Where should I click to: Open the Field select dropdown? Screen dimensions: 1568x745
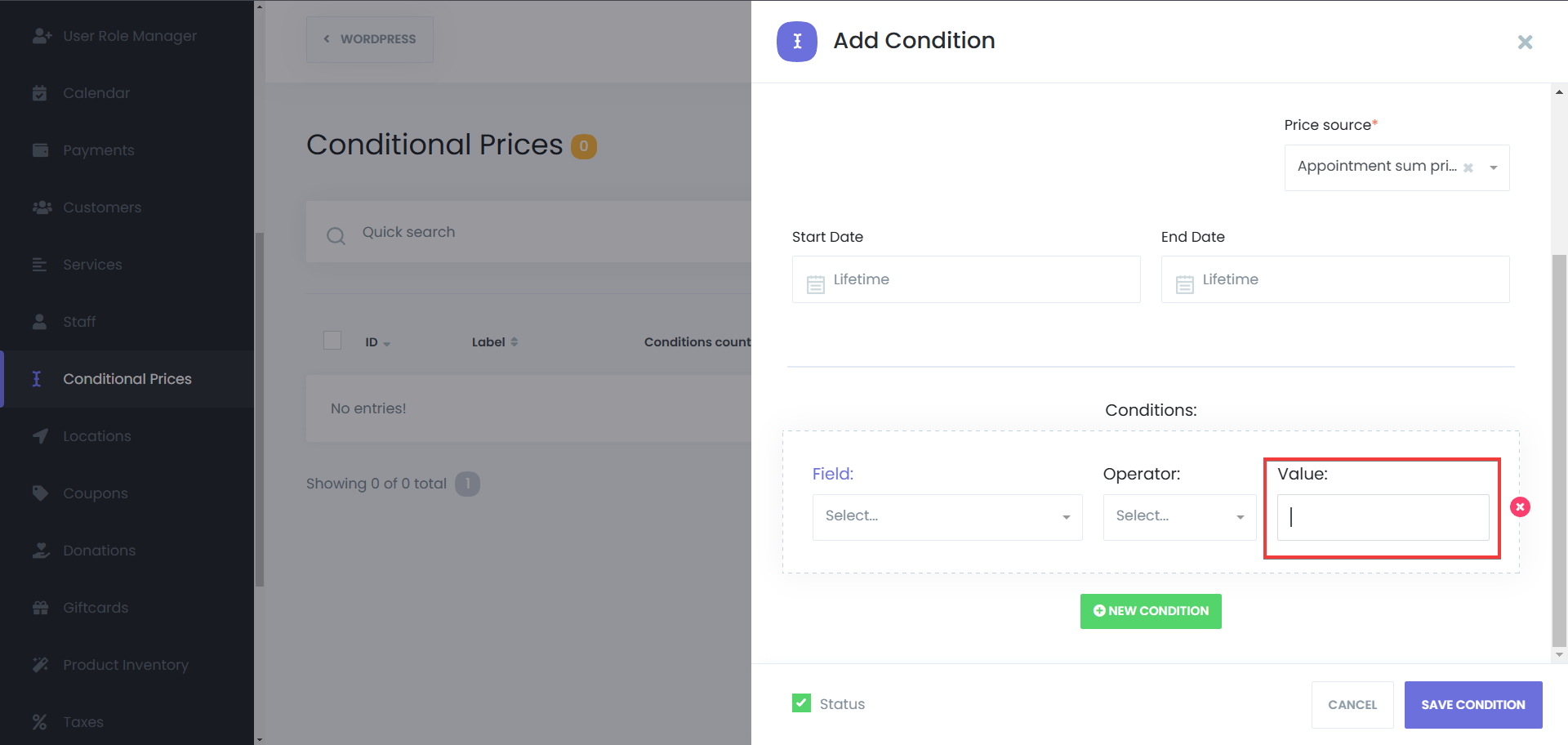(947, 517)
